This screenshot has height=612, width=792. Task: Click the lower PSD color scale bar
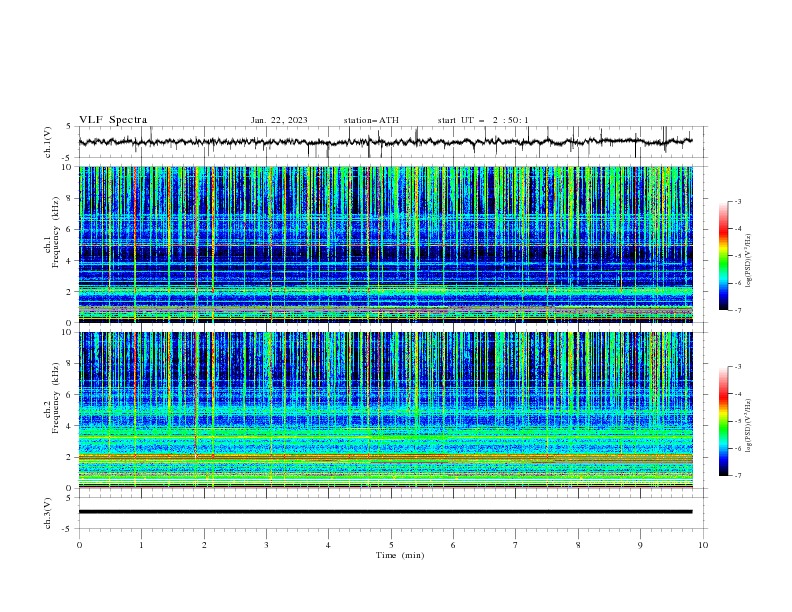[x=724, y=421]
